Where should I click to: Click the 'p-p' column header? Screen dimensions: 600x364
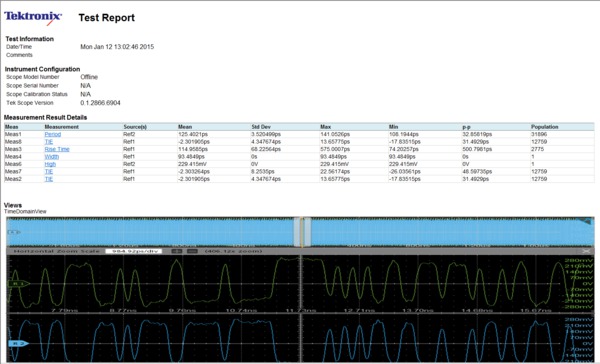pos(466,127)
